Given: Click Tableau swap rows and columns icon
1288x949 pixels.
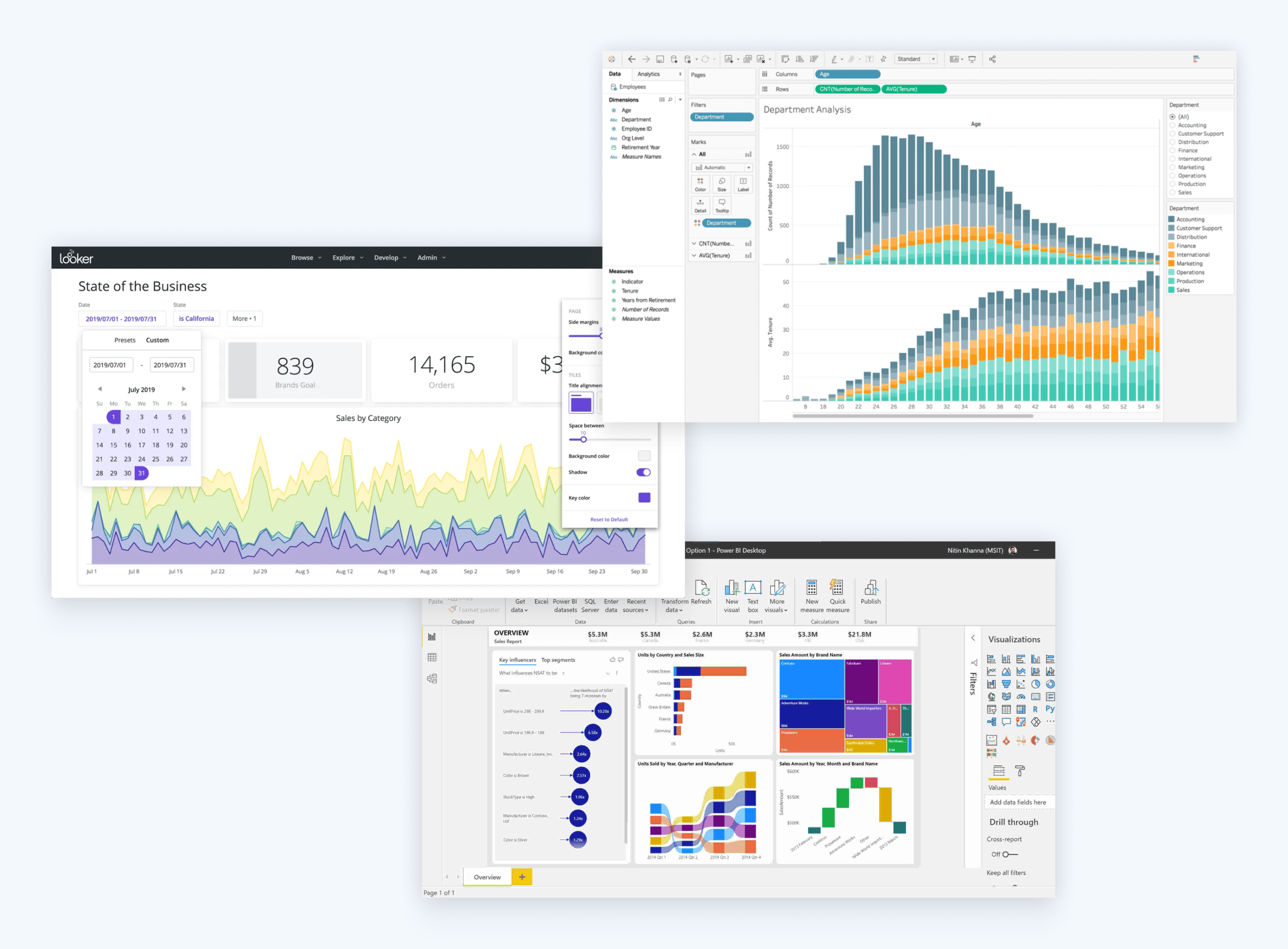Looking at the screenshot, I should [785, 59].
